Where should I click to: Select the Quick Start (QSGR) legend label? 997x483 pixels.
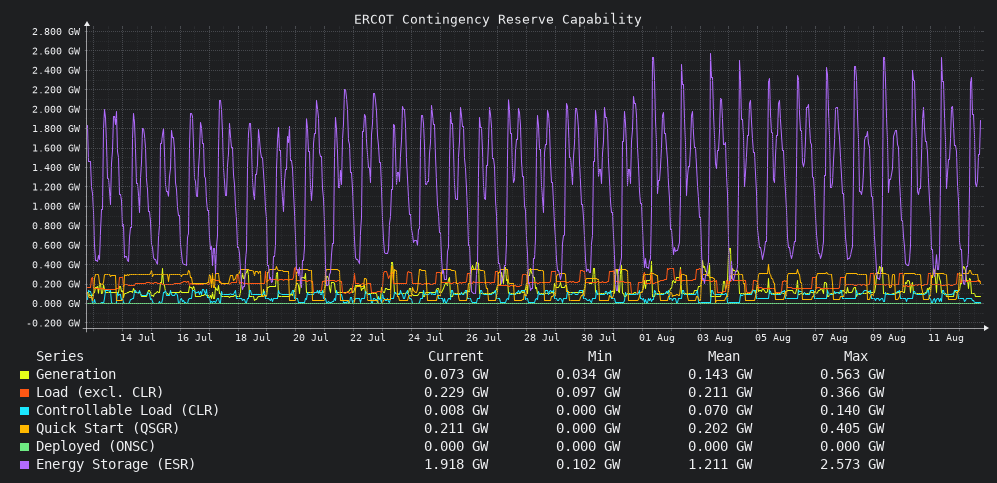point(107,429)
